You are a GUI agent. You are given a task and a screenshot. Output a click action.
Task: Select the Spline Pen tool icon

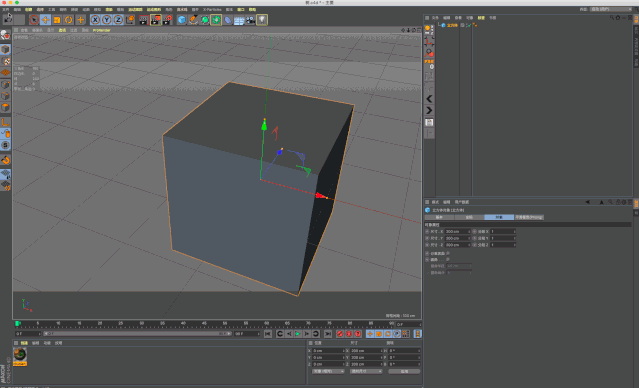click(193, 20)
